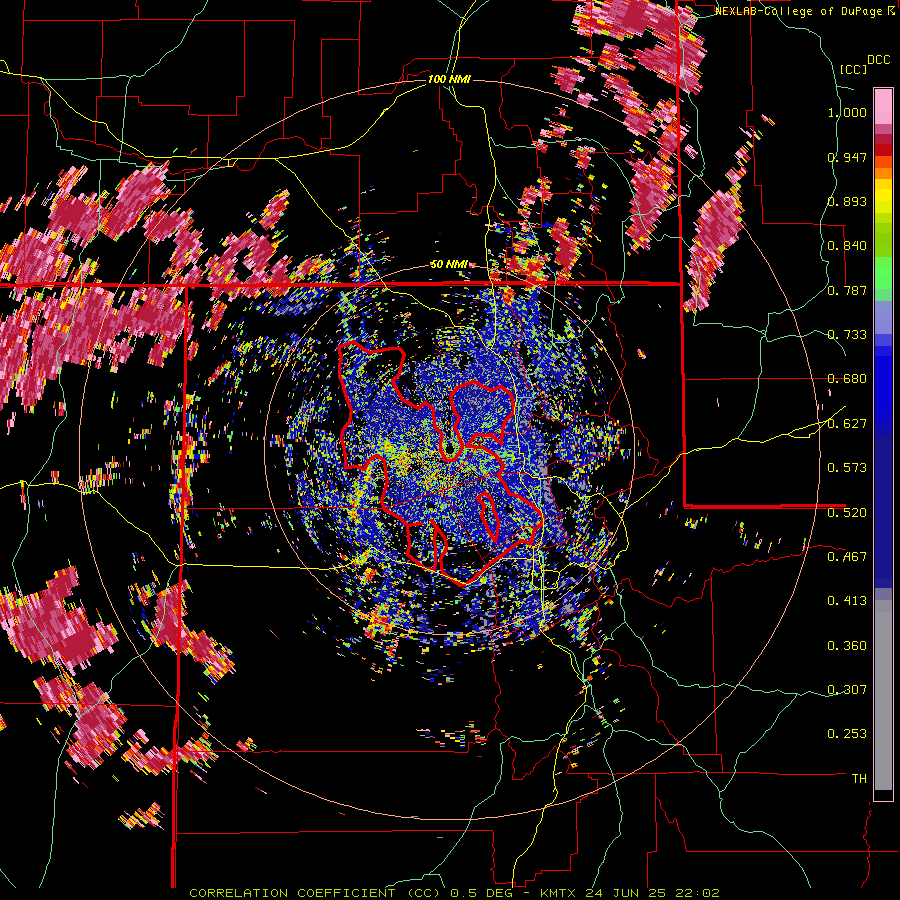The height and width of the screenshot is (900, 900).
Task: Pick the bright green segment of color bar
Action: [883, 273]
